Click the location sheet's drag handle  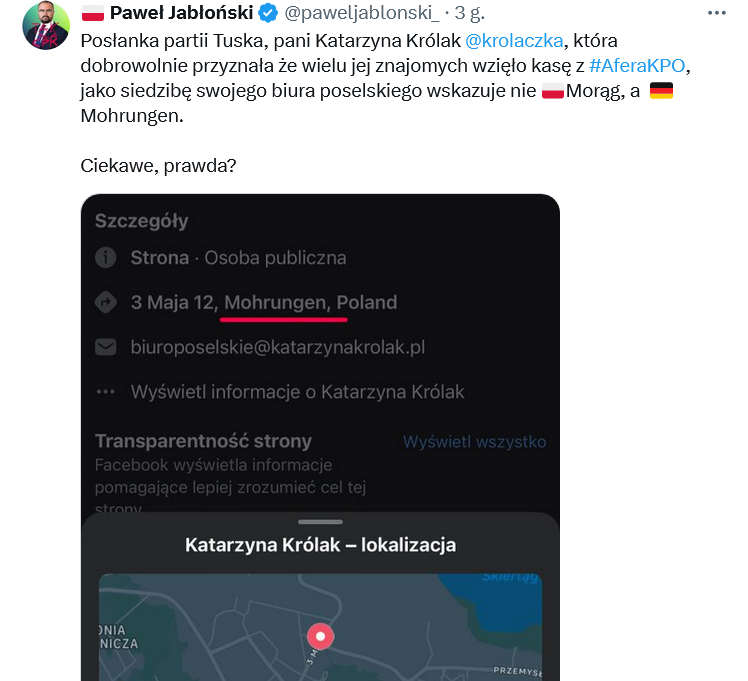(x=320, y=522)
